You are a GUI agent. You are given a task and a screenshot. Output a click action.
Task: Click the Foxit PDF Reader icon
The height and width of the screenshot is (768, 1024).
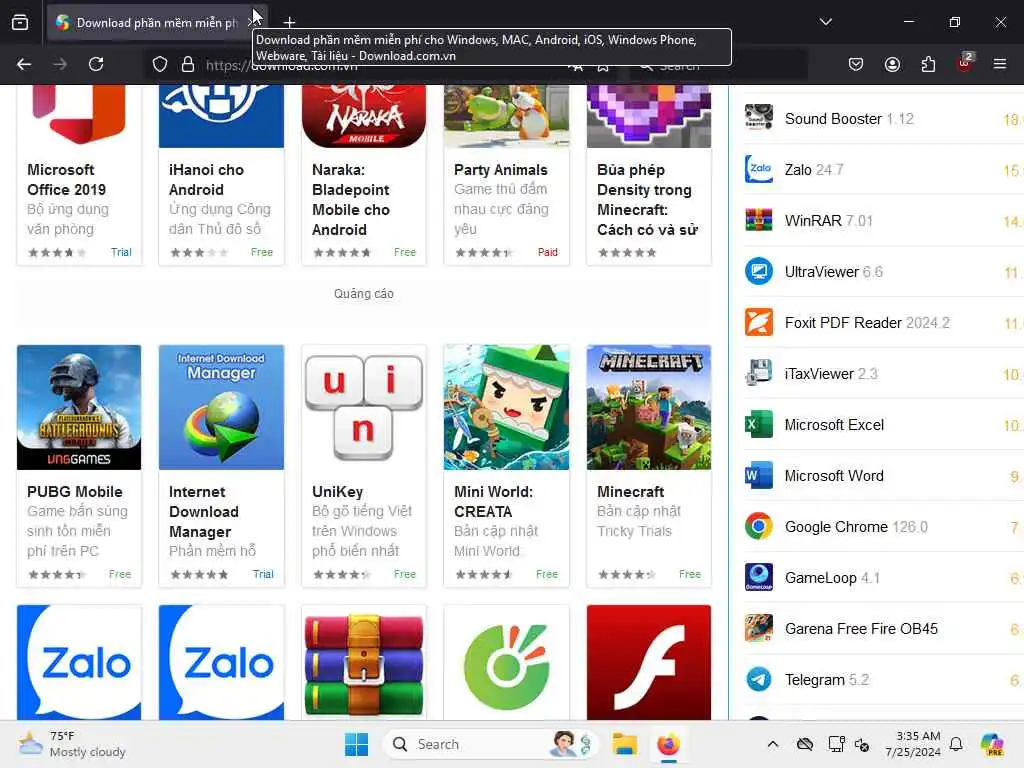point(759,322)
